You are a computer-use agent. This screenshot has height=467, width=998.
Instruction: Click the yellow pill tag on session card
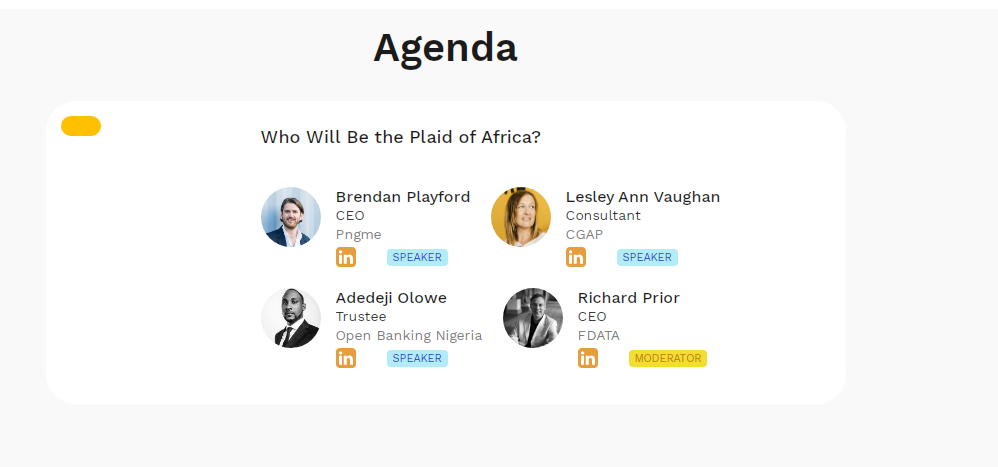click(x=81, y=126)
